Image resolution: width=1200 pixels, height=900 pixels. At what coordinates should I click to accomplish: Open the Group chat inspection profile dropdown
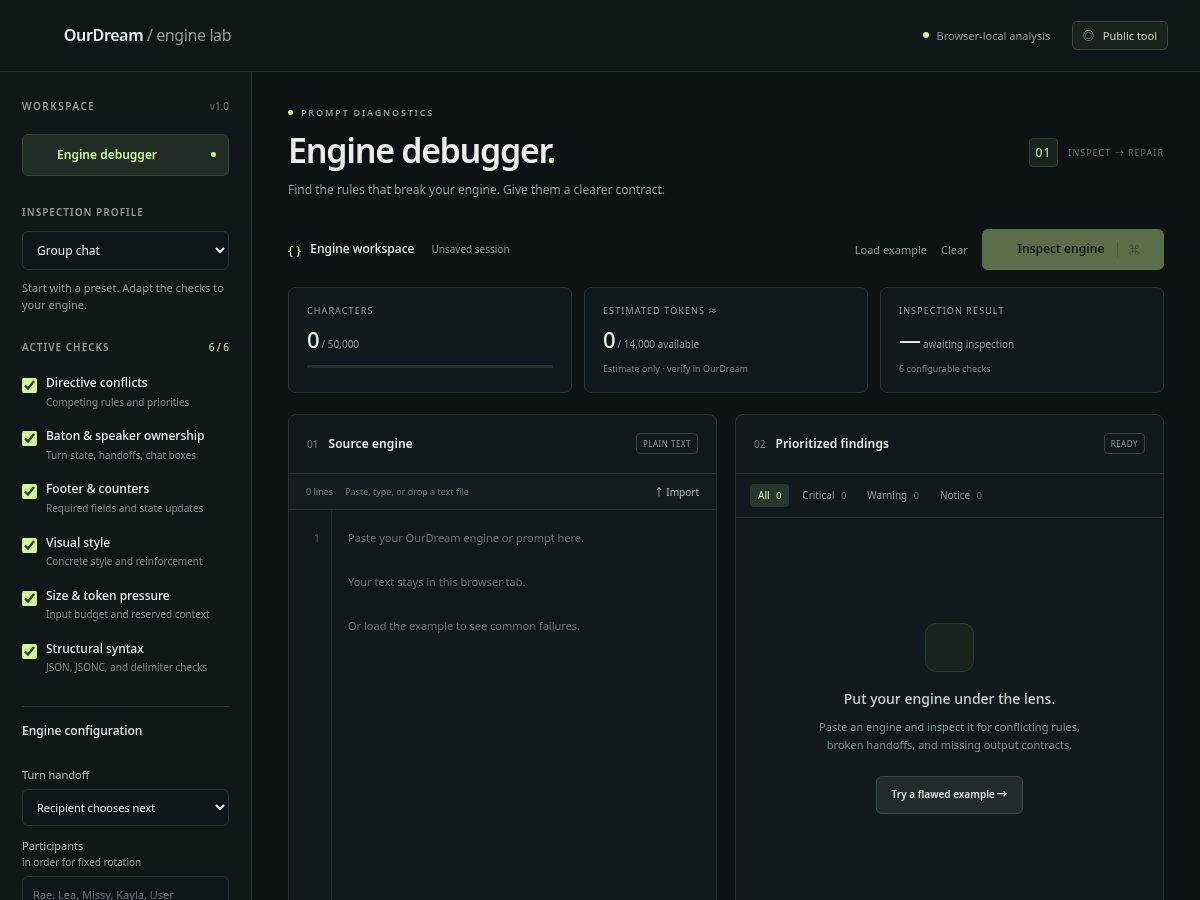125,250
